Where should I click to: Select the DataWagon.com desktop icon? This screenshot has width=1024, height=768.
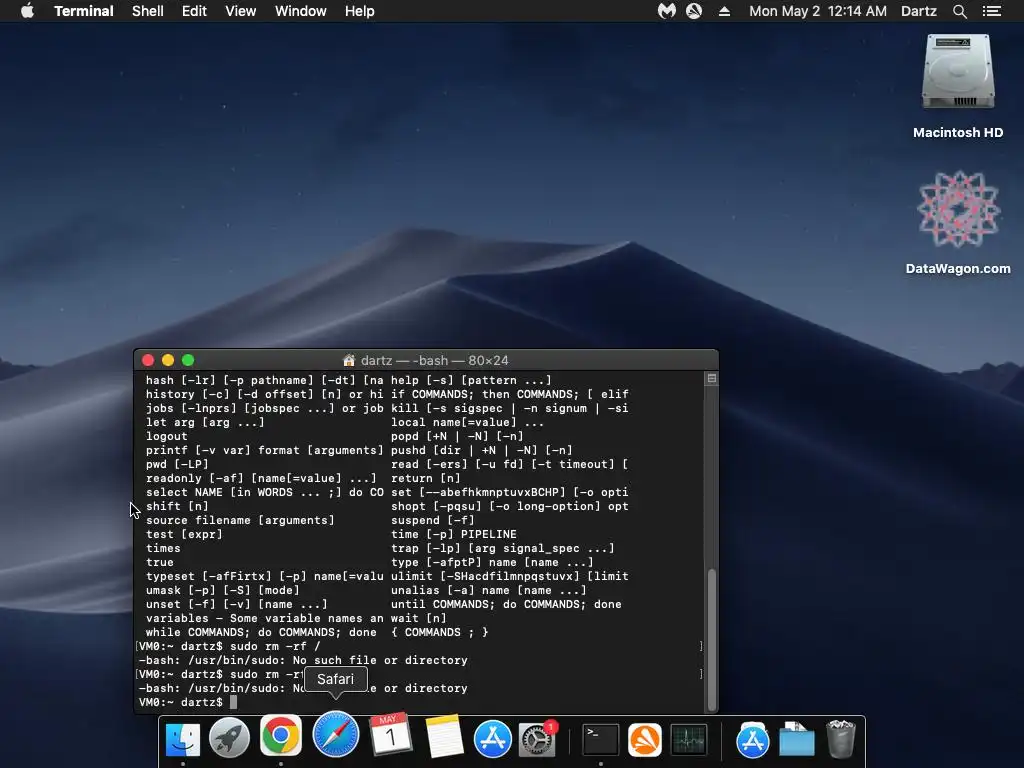click(x=958, y=222)
